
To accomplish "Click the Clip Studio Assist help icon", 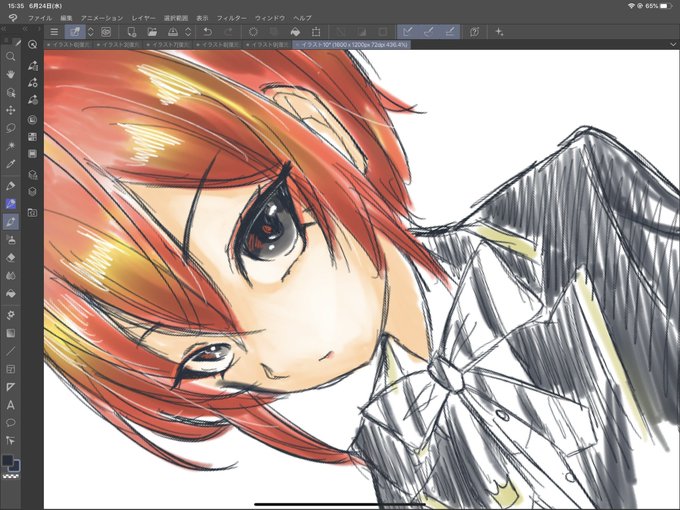I will point(474,32).
